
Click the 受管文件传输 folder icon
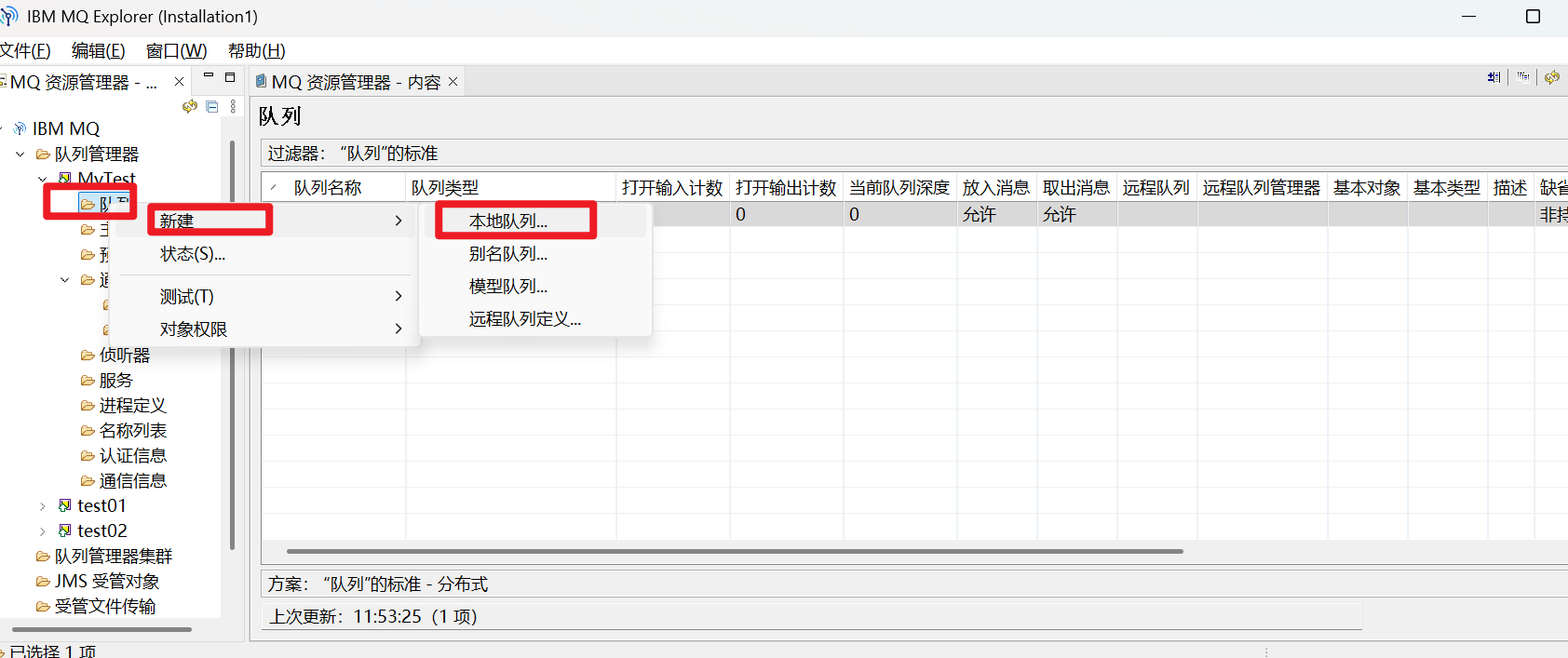pyautogui.click(x=43, y=606)
